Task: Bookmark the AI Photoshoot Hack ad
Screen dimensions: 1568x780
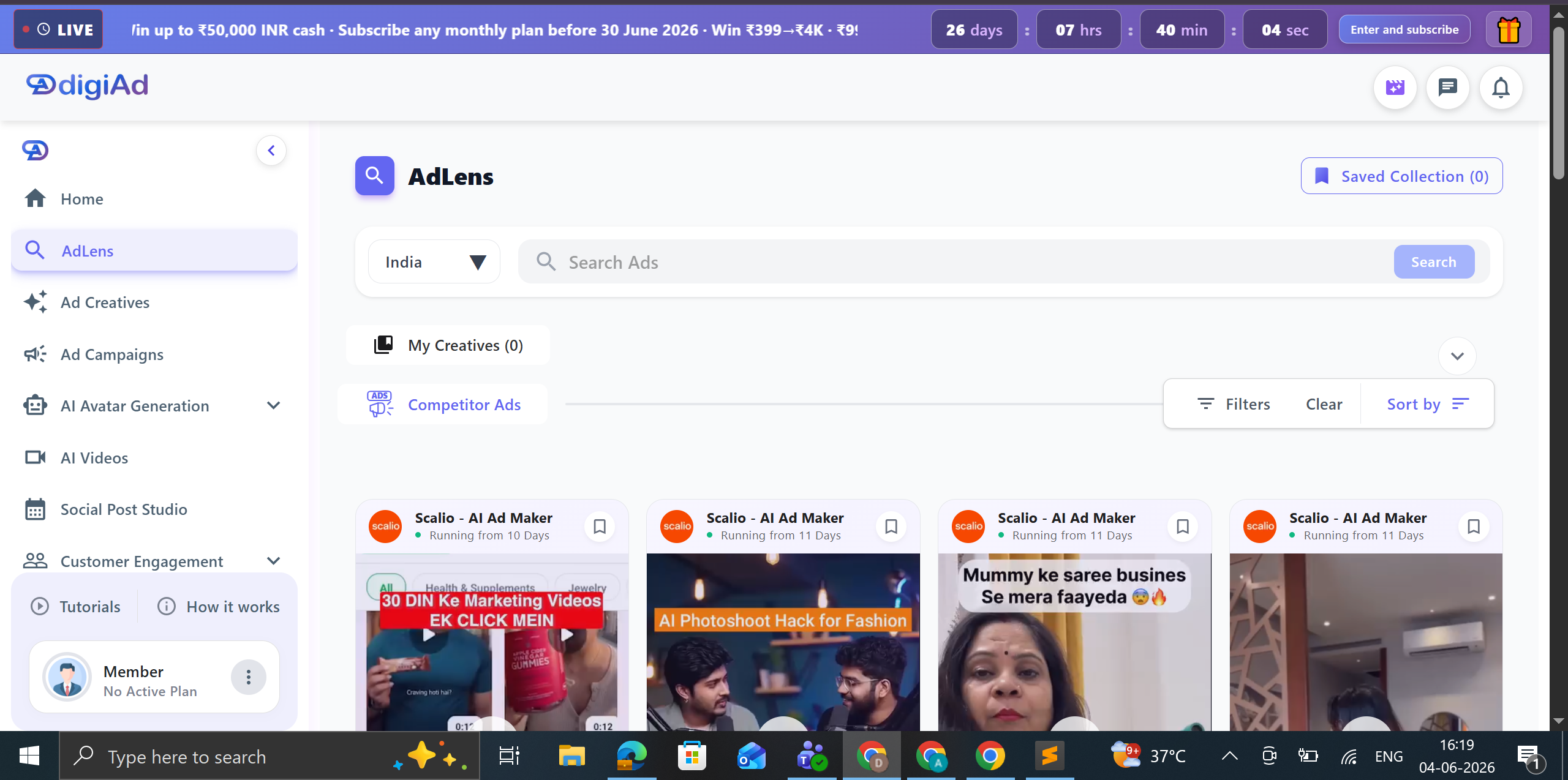Action: click(x=891, y=527)
